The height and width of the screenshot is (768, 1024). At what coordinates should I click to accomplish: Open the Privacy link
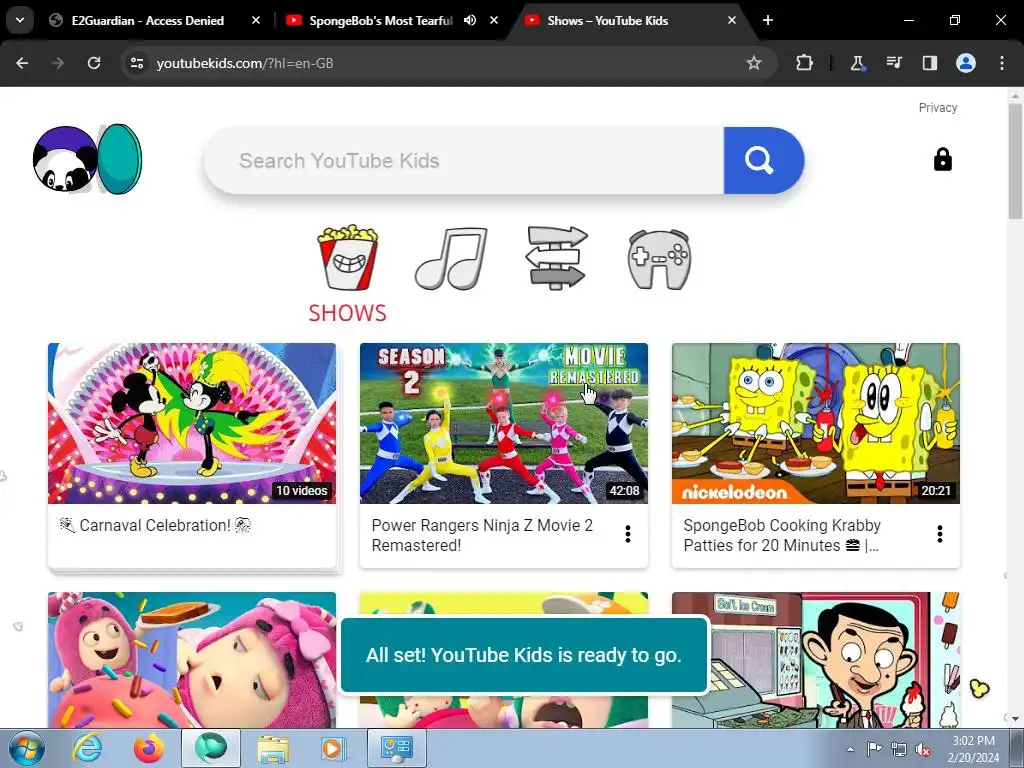pyautogui.click(x=938, y=108)
